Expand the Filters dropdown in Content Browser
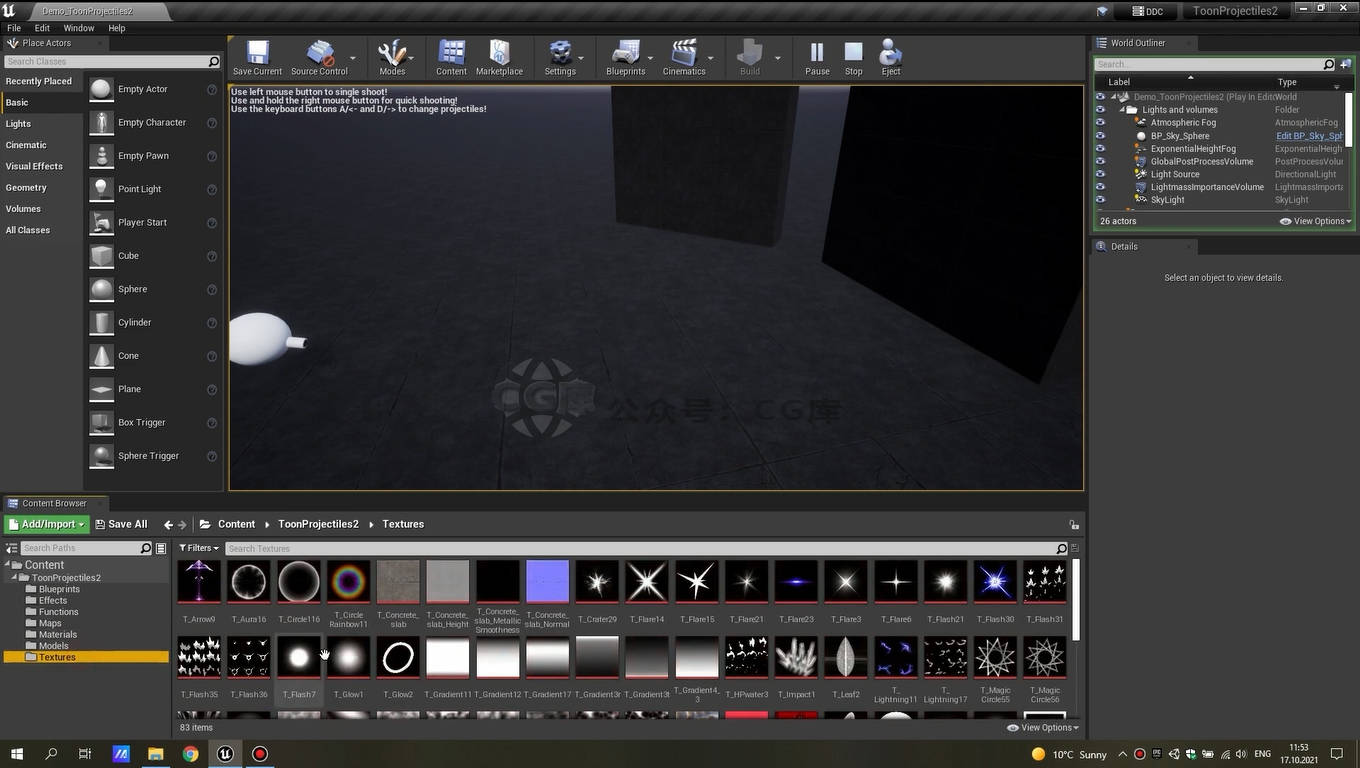This screenshot has width=1360, height=768. (198, 548)
